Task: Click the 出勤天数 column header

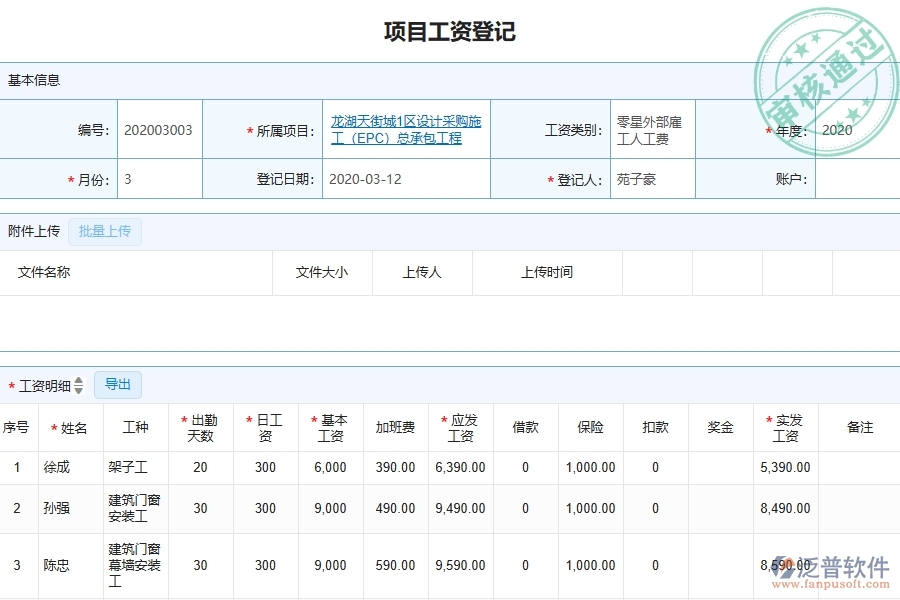Action: coord(201,427)
